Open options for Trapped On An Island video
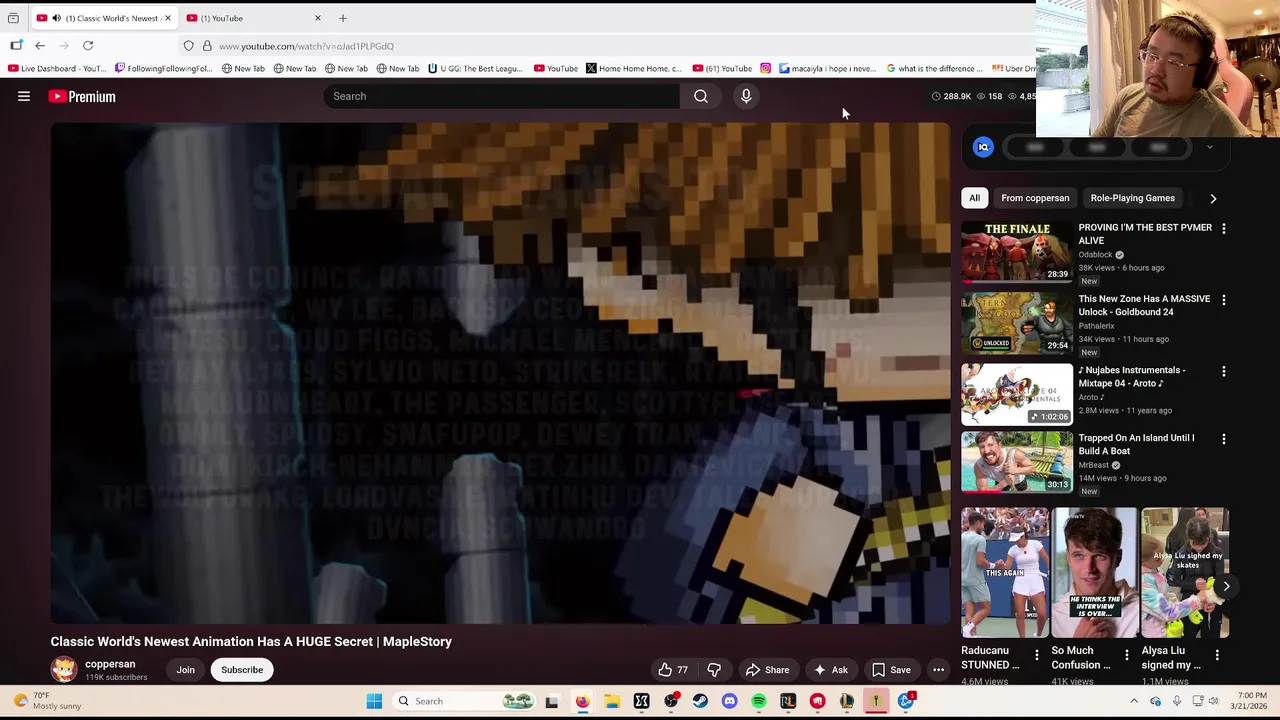This screenshot has width=1280, height=720. point(1223,439)
